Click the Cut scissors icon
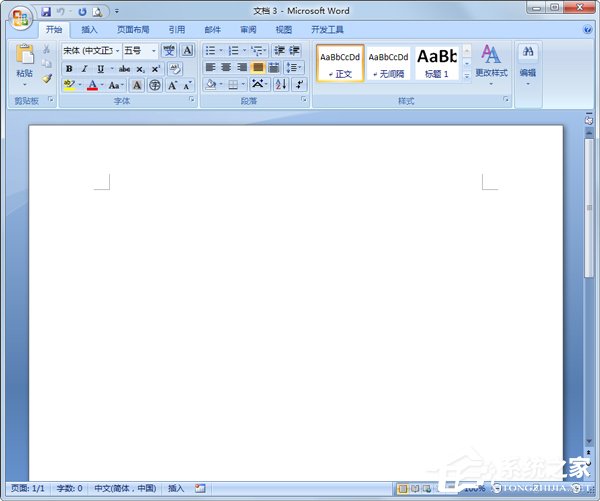Image resolution: width=600 pixels, height=501 pixels. pos(46,50)
